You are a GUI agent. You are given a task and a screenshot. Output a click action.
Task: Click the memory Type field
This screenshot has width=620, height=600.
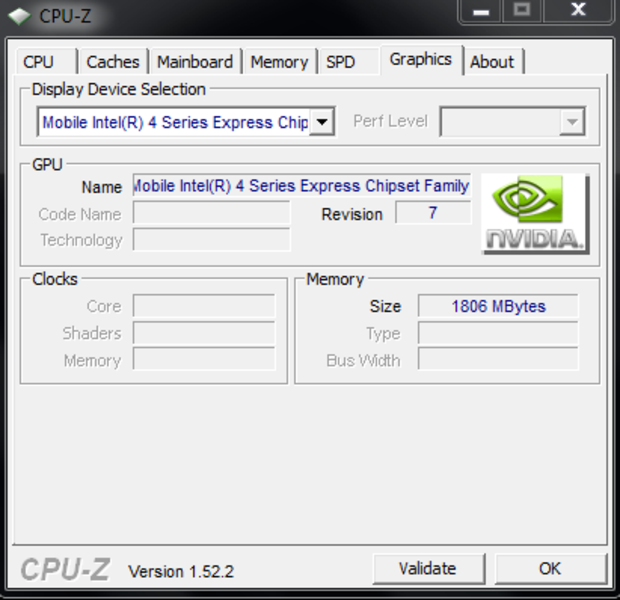(x=498, y=333)
